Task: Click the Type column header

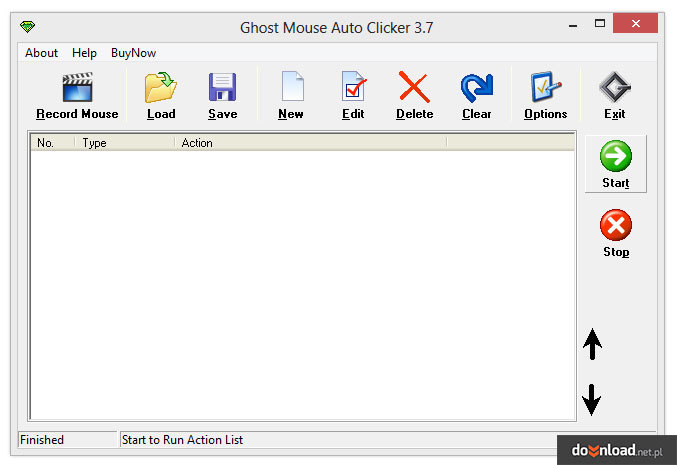Action: [x=124, y=142]
